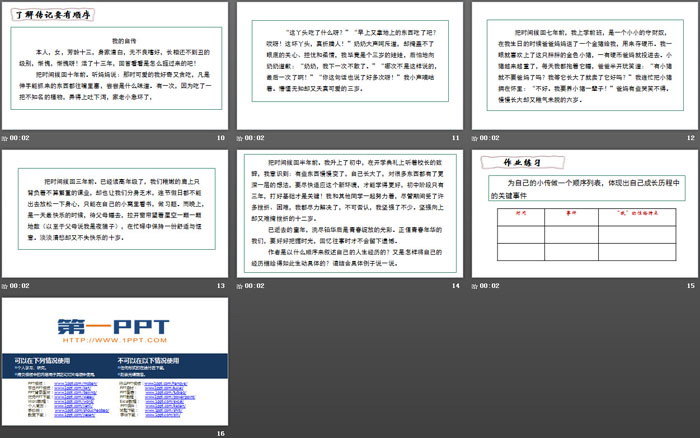700x438 pixels.
Task: Click the HTTP://WWW.1PPT.COM text on slide 16
Action: coord(114,340)
